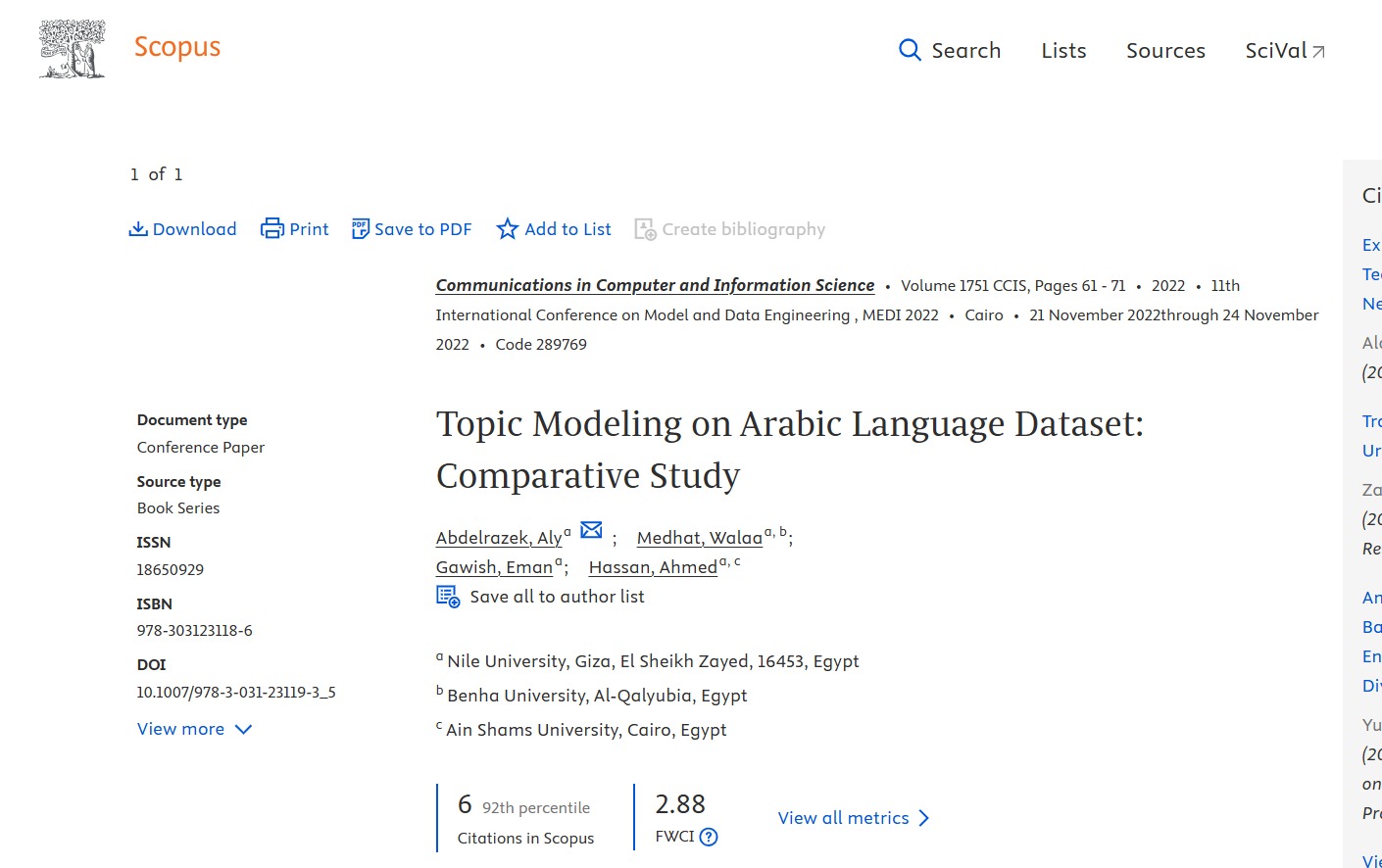This screenshot has width=1382, height=868.
Task: Click the Scopus brand name
Action: pos(177,47)
